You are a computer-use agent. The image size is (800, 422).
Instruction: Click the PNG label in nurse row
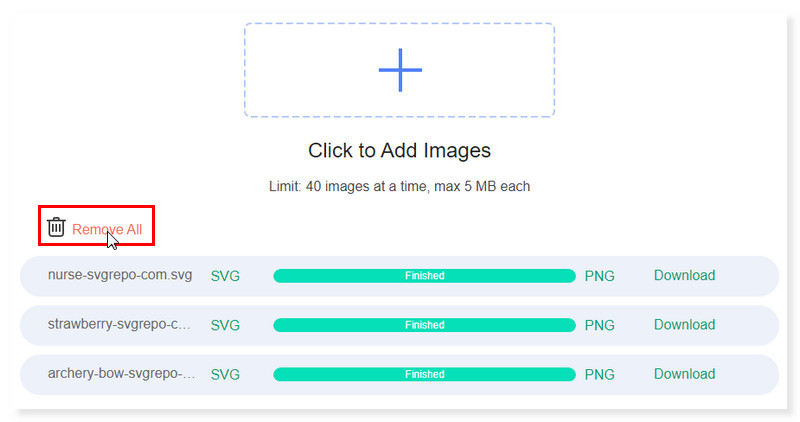coord(599,276)
